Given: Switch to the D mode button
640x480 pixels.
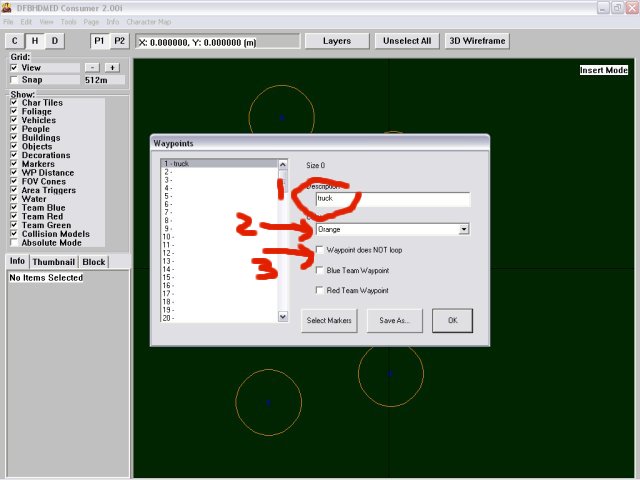Looking at the screenshot, I should pyautogui.click(x=55, y=41).
